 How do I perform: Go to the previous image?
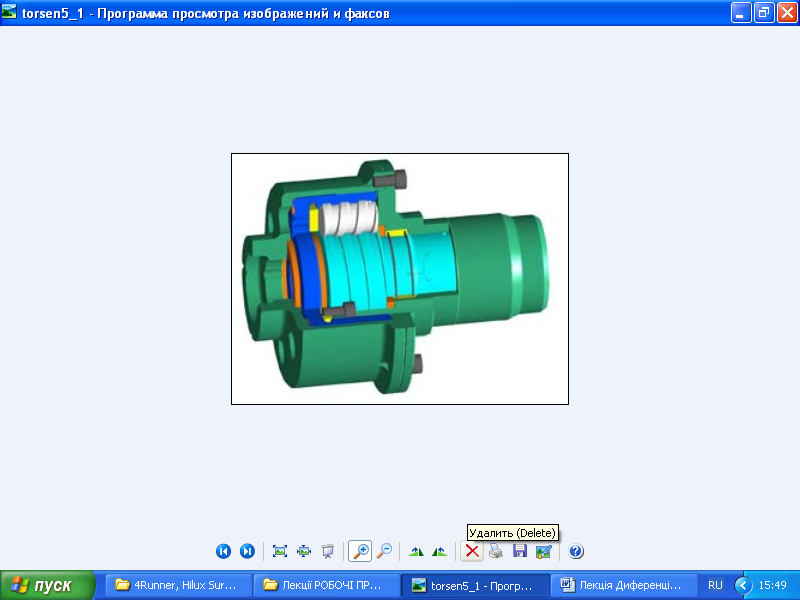pyautogui.click(x=223, y=551)
